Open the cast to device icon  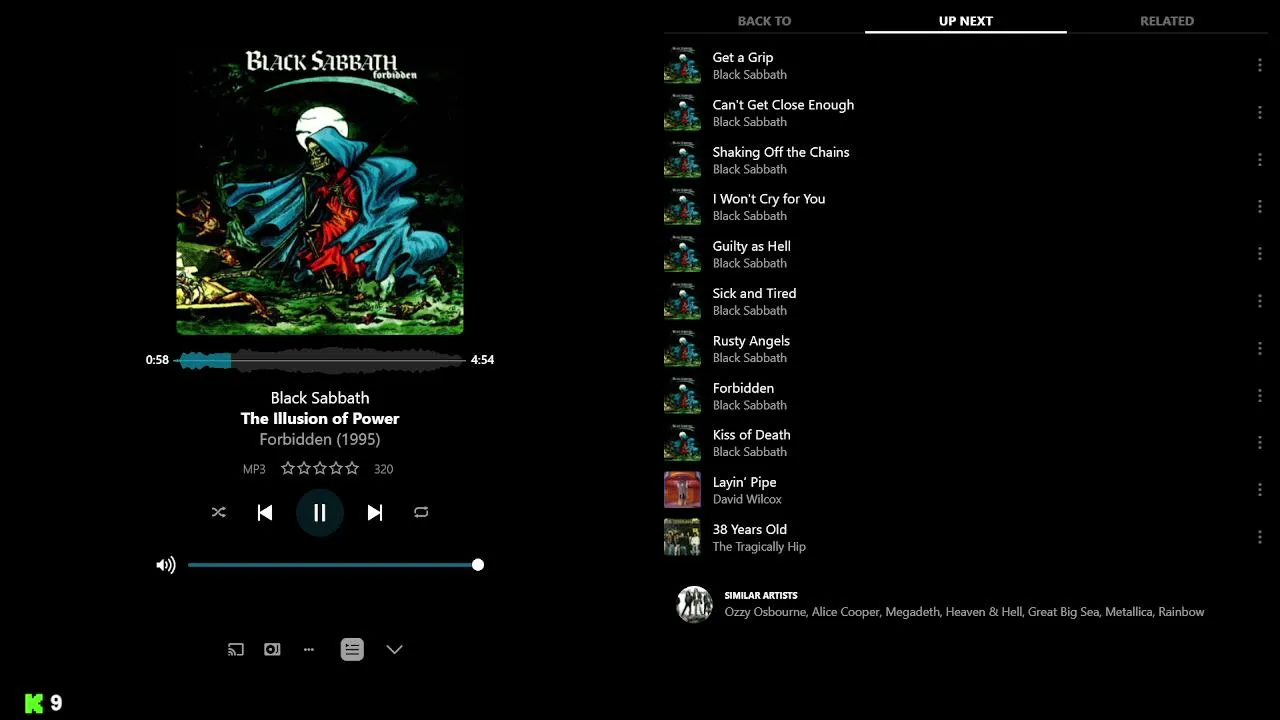[236, 649]
